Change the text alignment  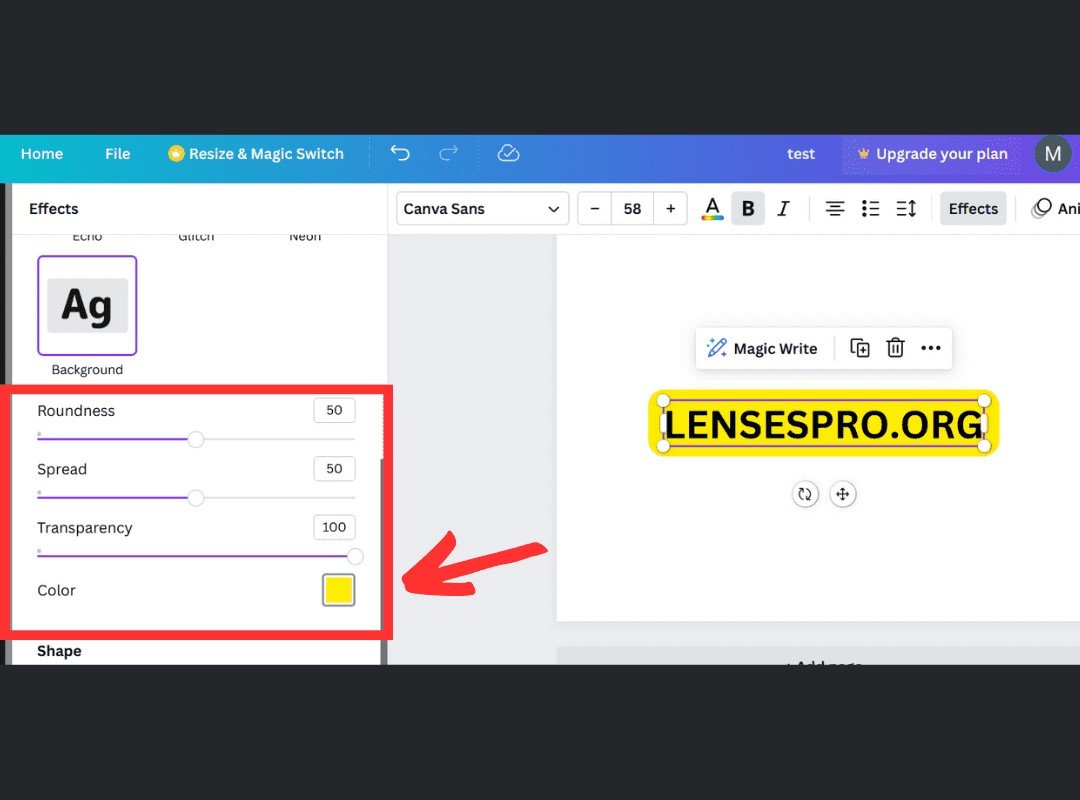coord(835,209)
